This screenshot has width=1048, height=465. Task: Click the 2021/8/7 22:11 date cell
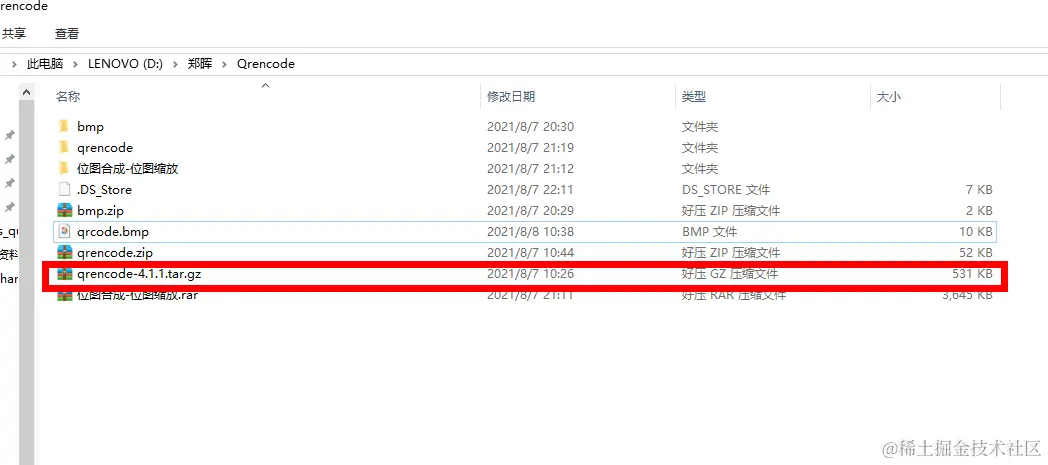(530, 190)
